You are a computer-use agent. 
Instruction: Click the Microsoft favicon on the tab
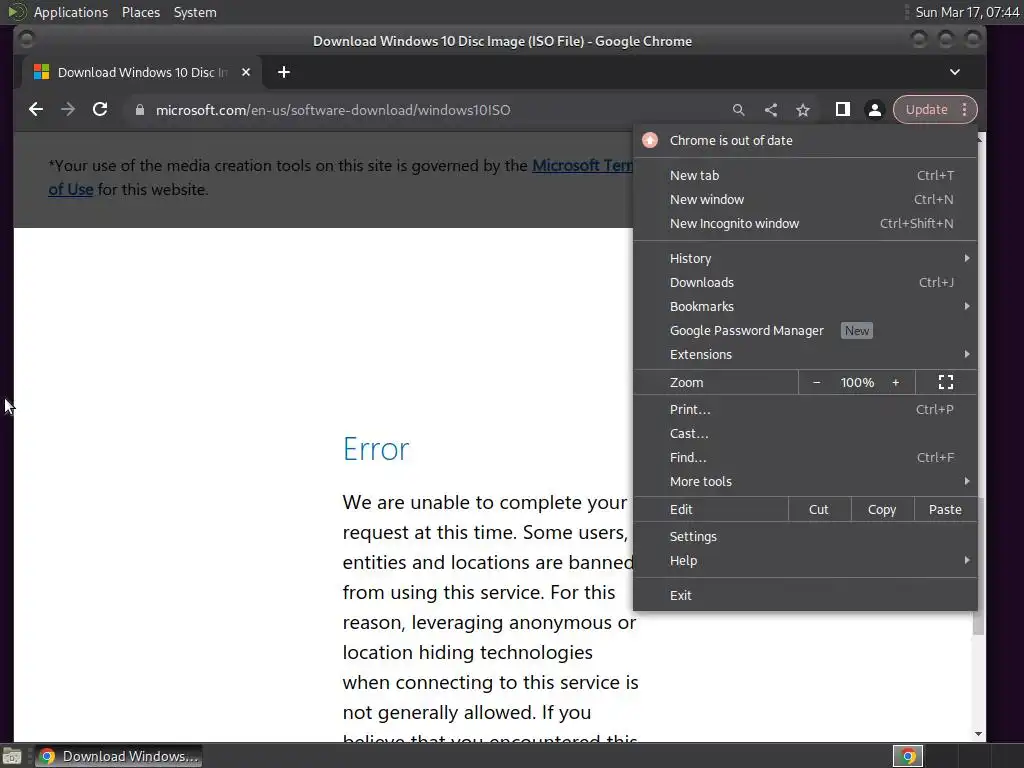click(x=41, y=72)
